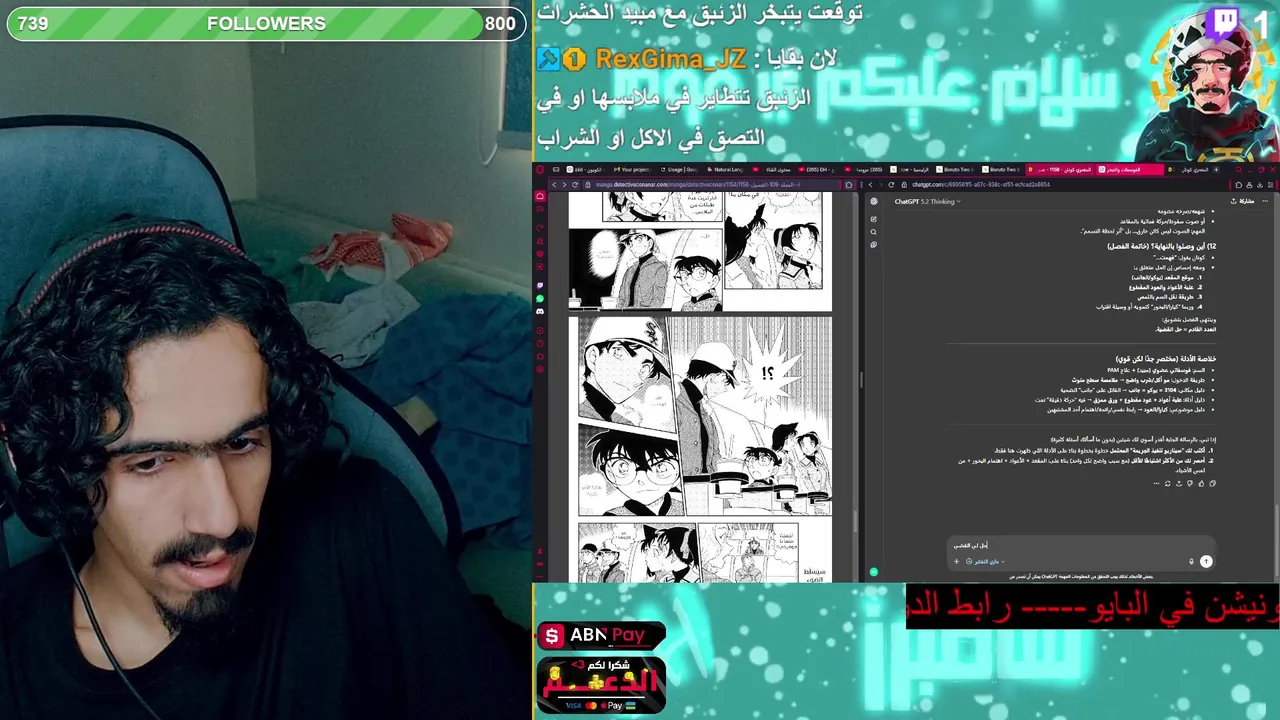Switch to the '(285) DH' YouTube tab

click(817, 169)
